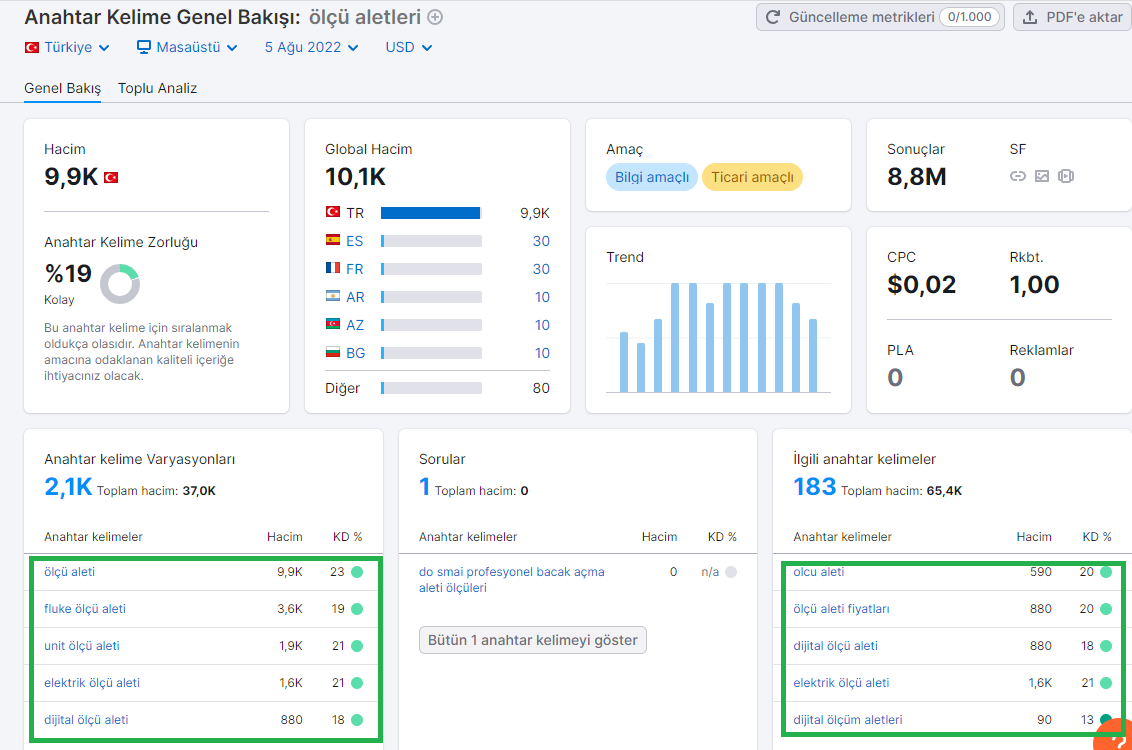Open the 5 Ağu 2022 date dropdown
1132x750 pixels.
pos(311,48)
